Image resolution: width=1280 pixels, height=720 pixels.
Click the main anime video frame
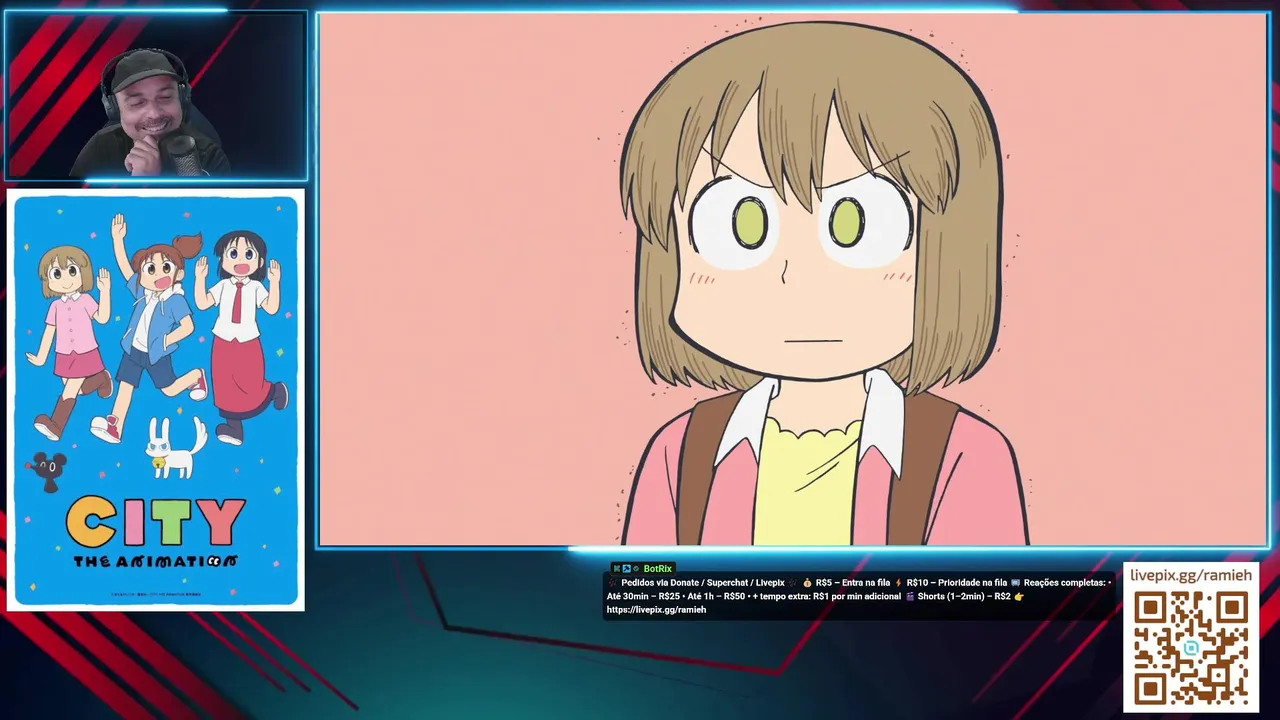[x=794, y=280]
